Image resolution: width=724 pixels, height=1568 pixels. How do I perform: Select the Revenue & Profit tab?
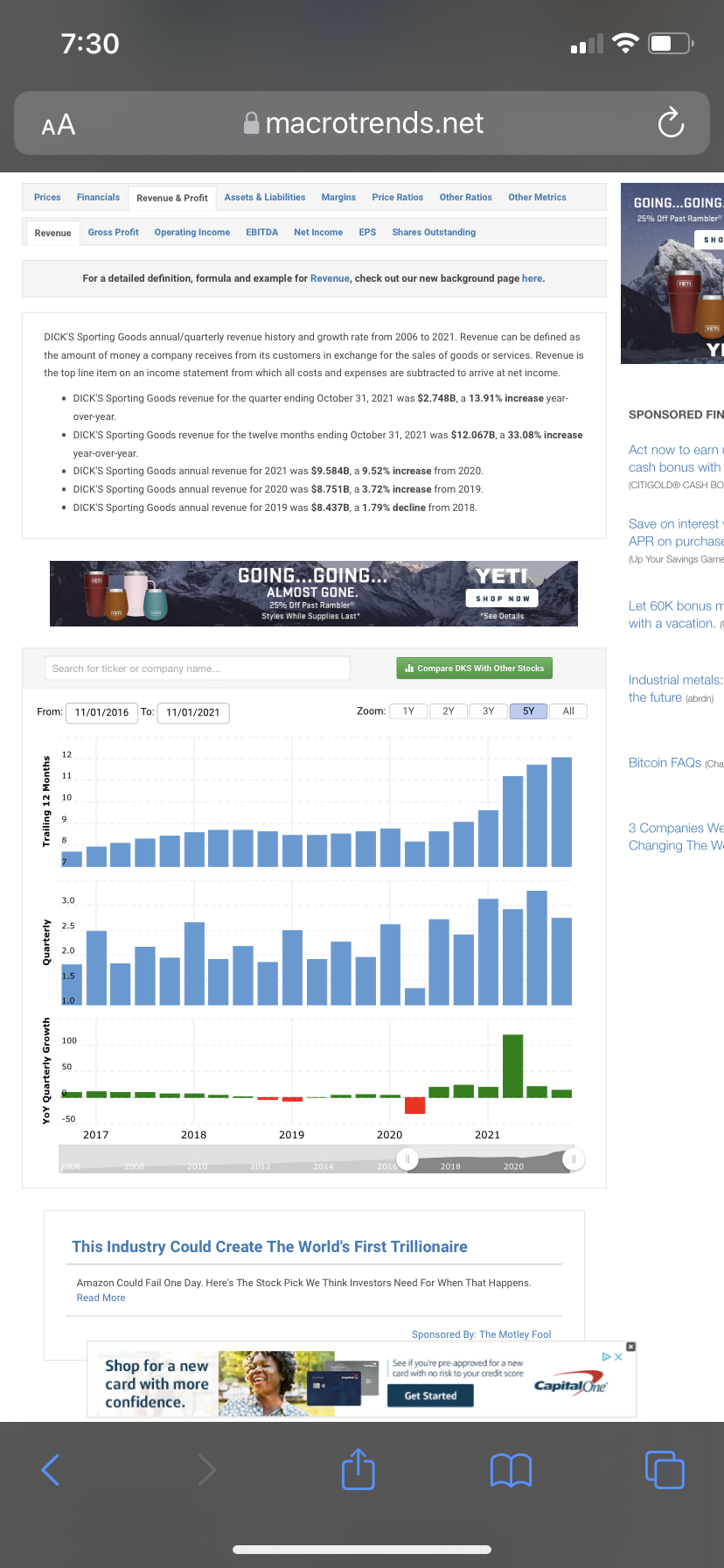click(172, 198)
